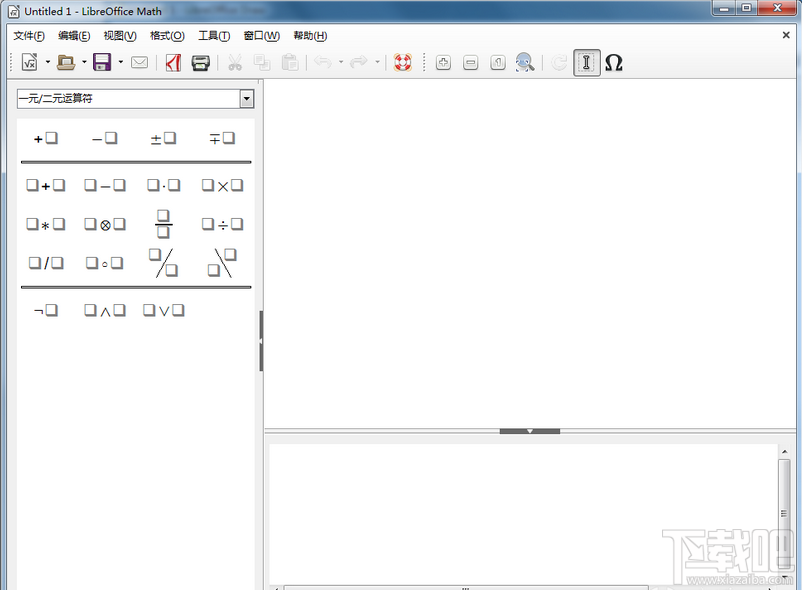Open the Catalog with the Omega symbol
802x590 pixels.
[614, 62]
